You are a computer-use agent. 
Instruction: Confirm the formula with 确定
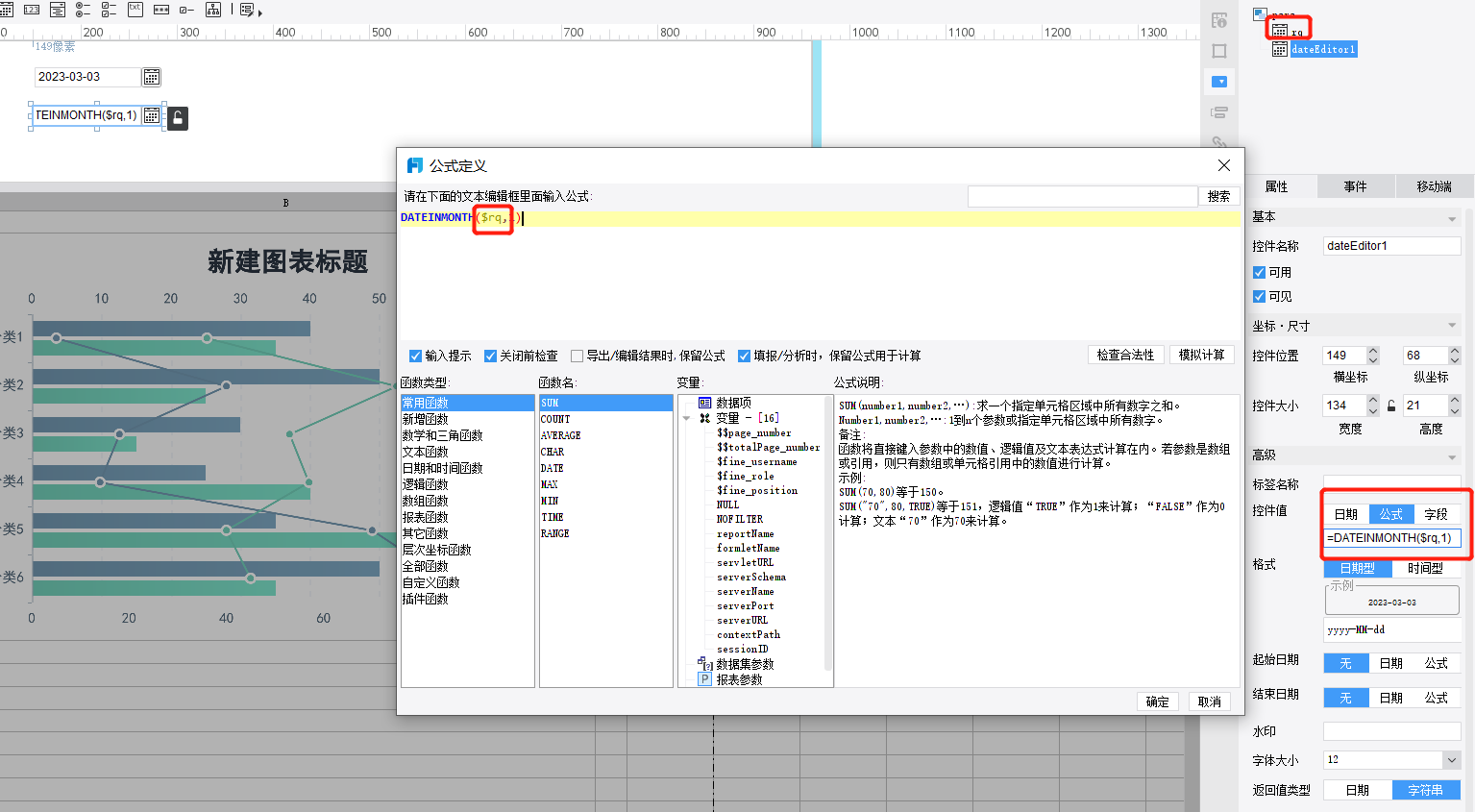1158,701
